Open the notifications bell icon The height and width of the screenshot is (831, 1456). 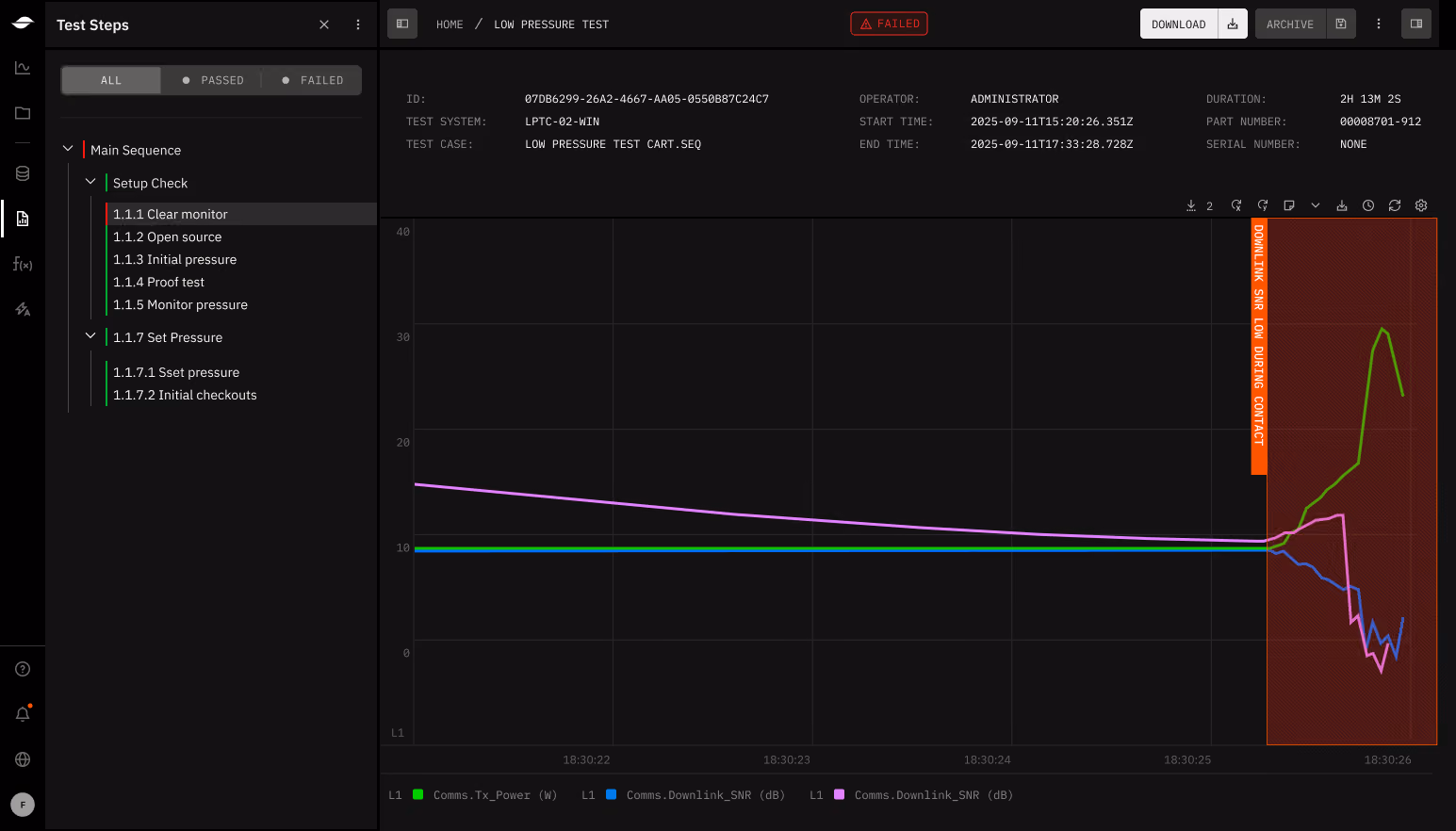(x=23, y=714)
